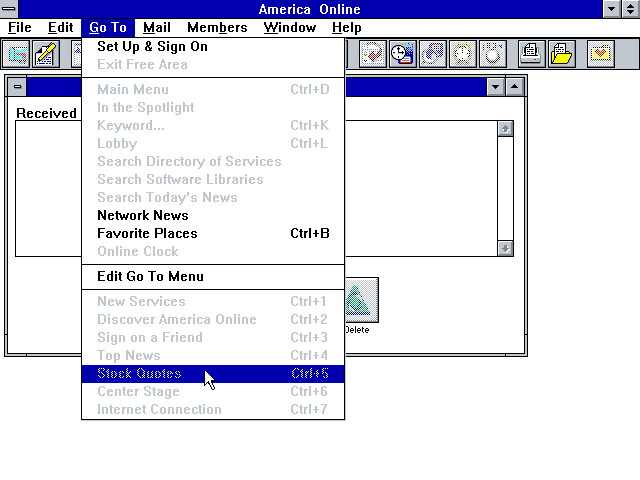The height and width of the screenshot is (480, 640).
Task: Select New Services entry
Action: [213, 301]
